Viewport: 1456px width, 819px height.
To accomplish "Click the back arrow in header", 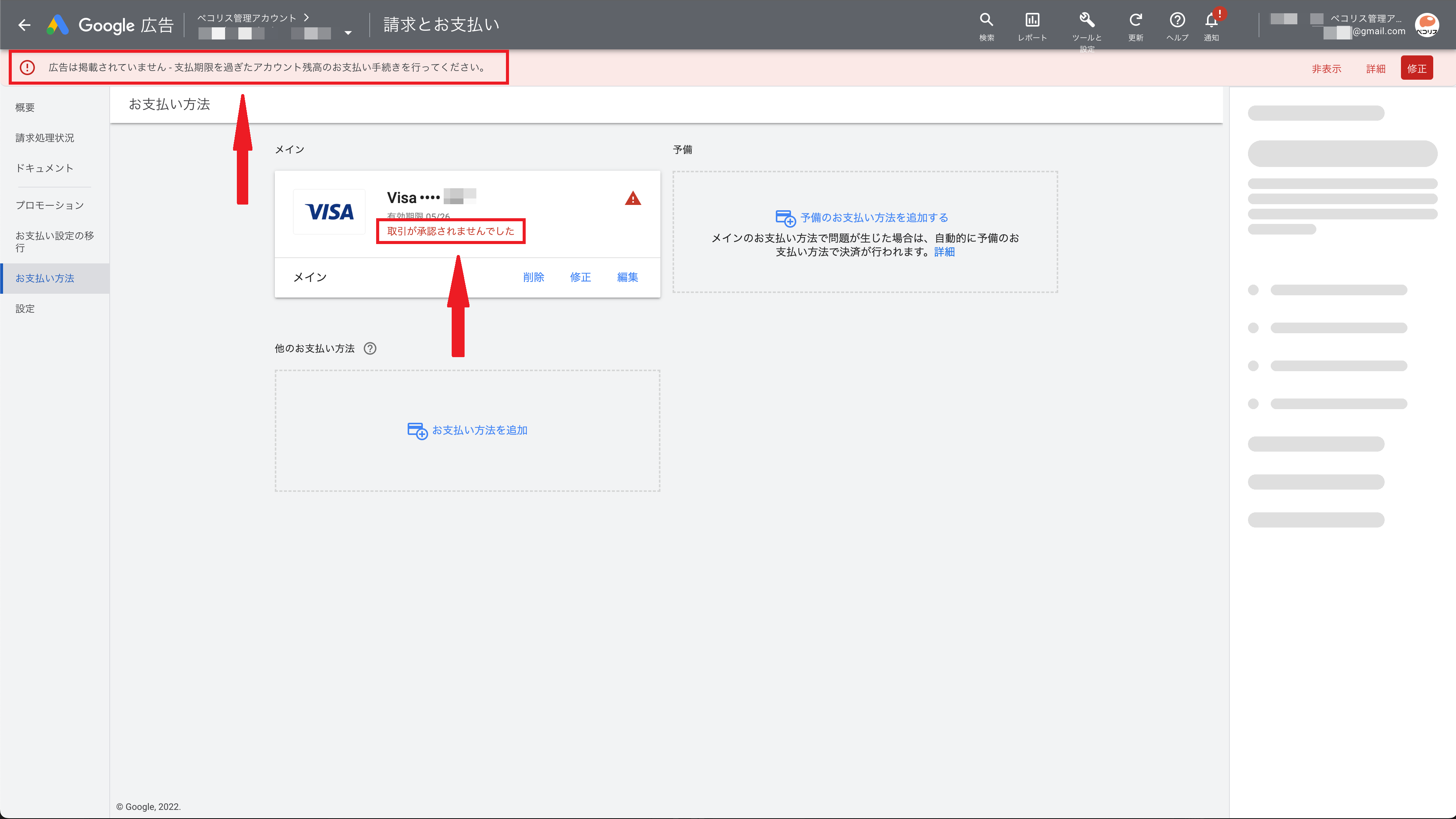I will [24, 25].
